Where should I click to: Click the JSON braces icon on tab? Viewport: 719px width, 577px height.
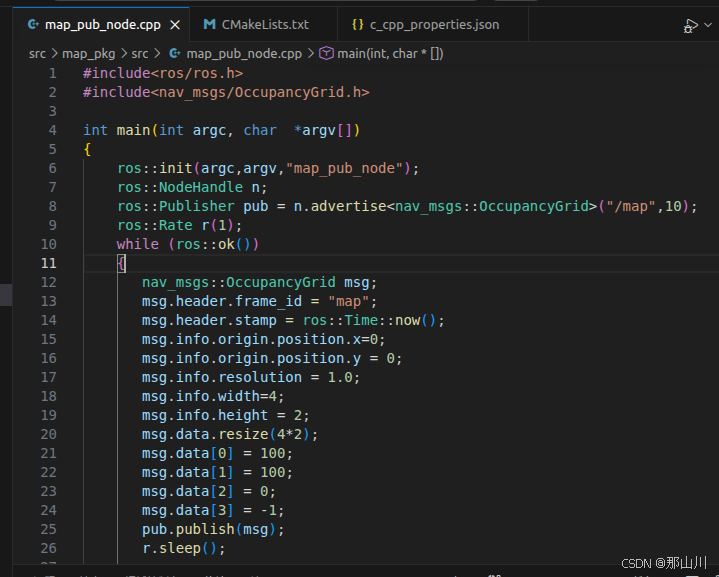pos(358,24)
